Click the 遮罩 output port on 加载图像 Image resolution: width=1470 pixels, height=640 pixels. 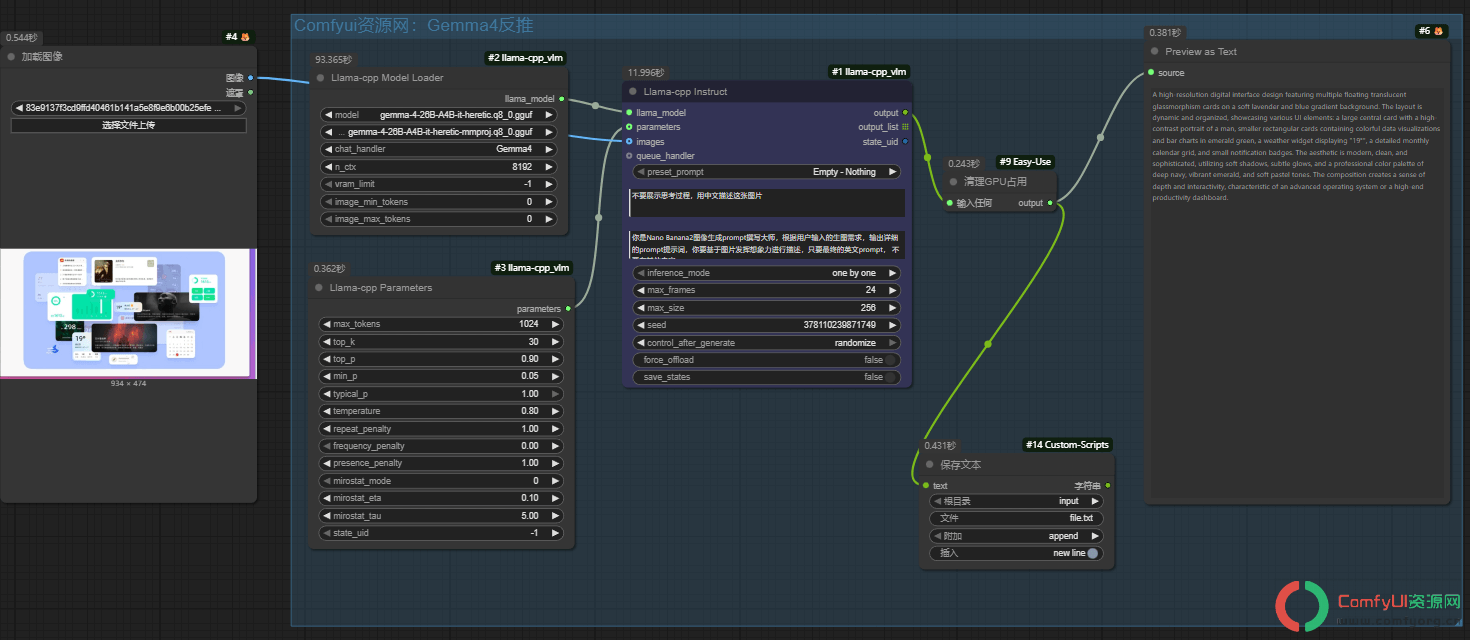(x=250, y=92)
